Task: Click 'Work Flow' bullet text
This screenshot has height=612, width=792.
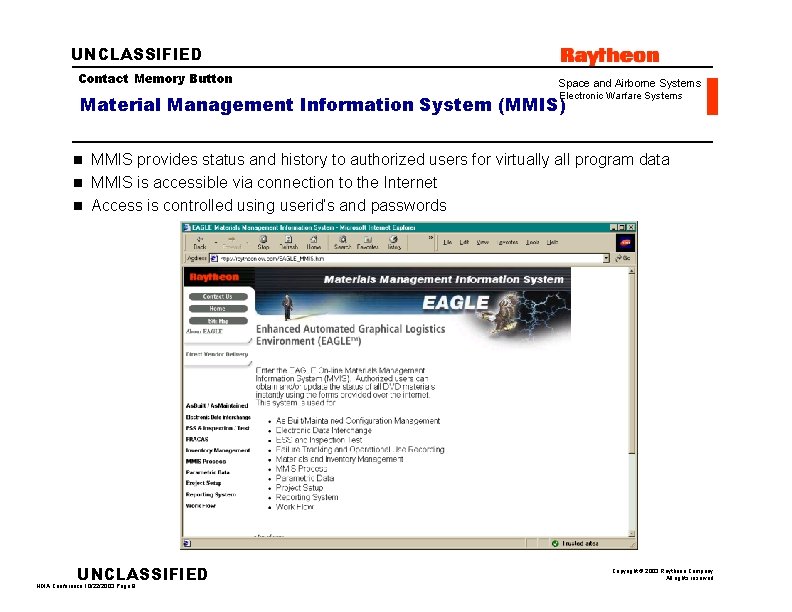Action: tap(295, 507)
